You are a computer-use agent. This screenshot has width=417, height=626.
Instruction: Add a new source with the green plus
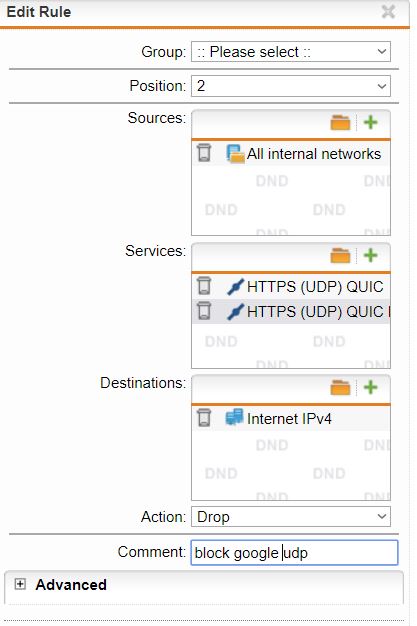[x=370, y=122]
